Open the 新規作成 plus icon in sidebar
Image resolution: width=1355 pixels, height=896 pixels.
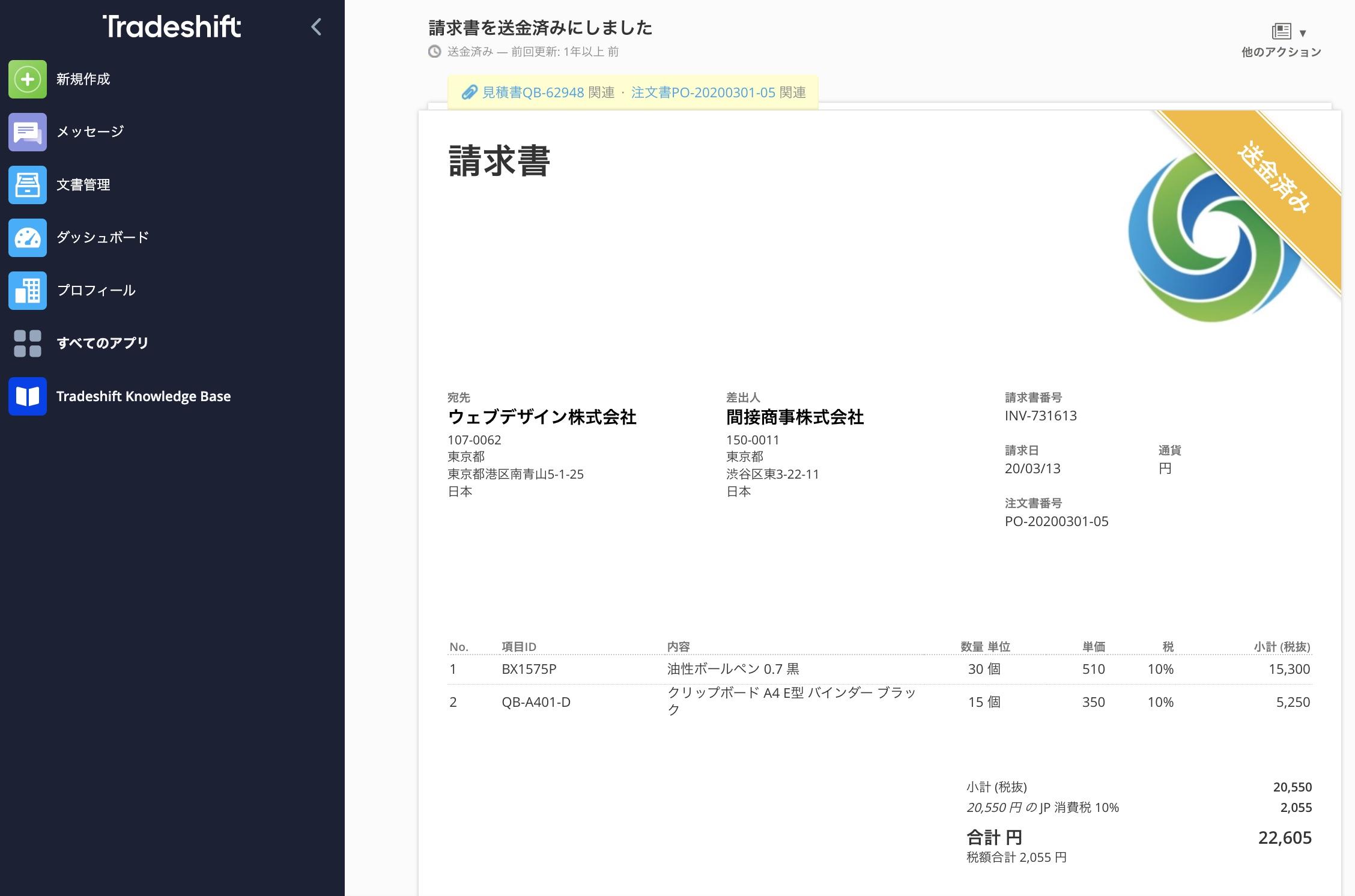click(x=26, y=79)
